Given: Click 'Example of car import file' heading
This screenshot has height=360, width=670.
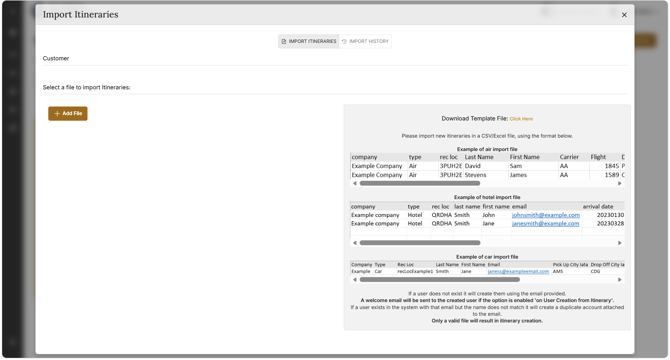Looking at the screenshot, I should (x=487, y=257).
